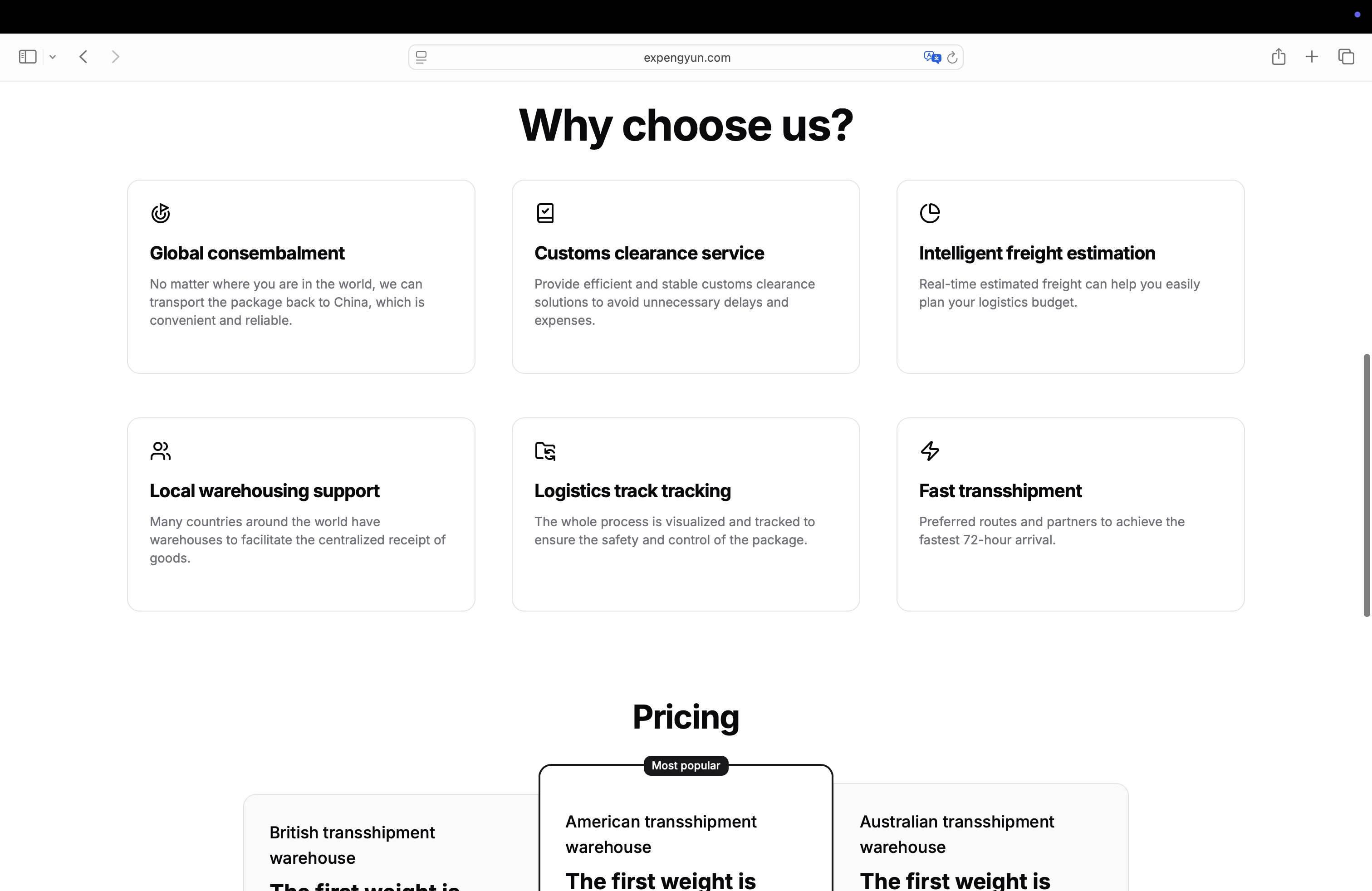The height and width of the screenshot is (891, 1372).
Task: Open the sidebar tab group dropdown arrow
Action: pyautogui.click(x=53, y=56)
